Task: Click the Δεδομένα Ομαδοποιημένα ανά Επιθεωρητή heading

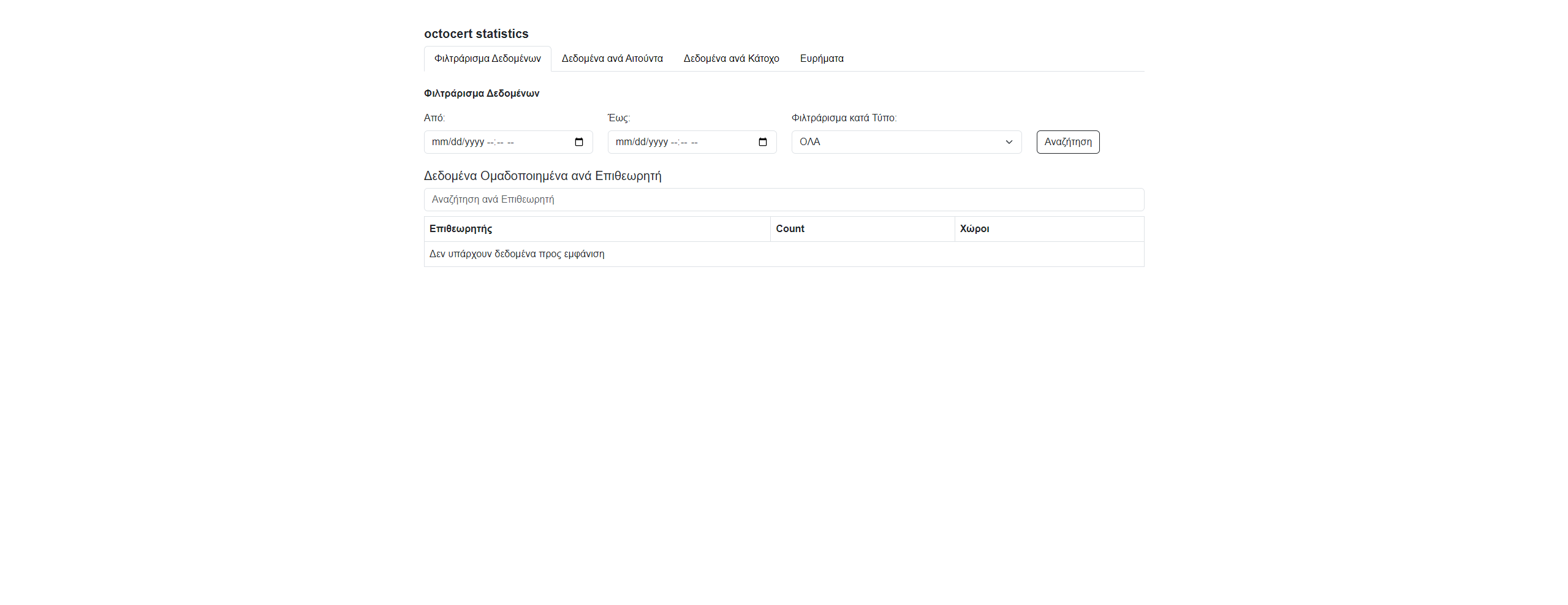Action: [542, 176]
